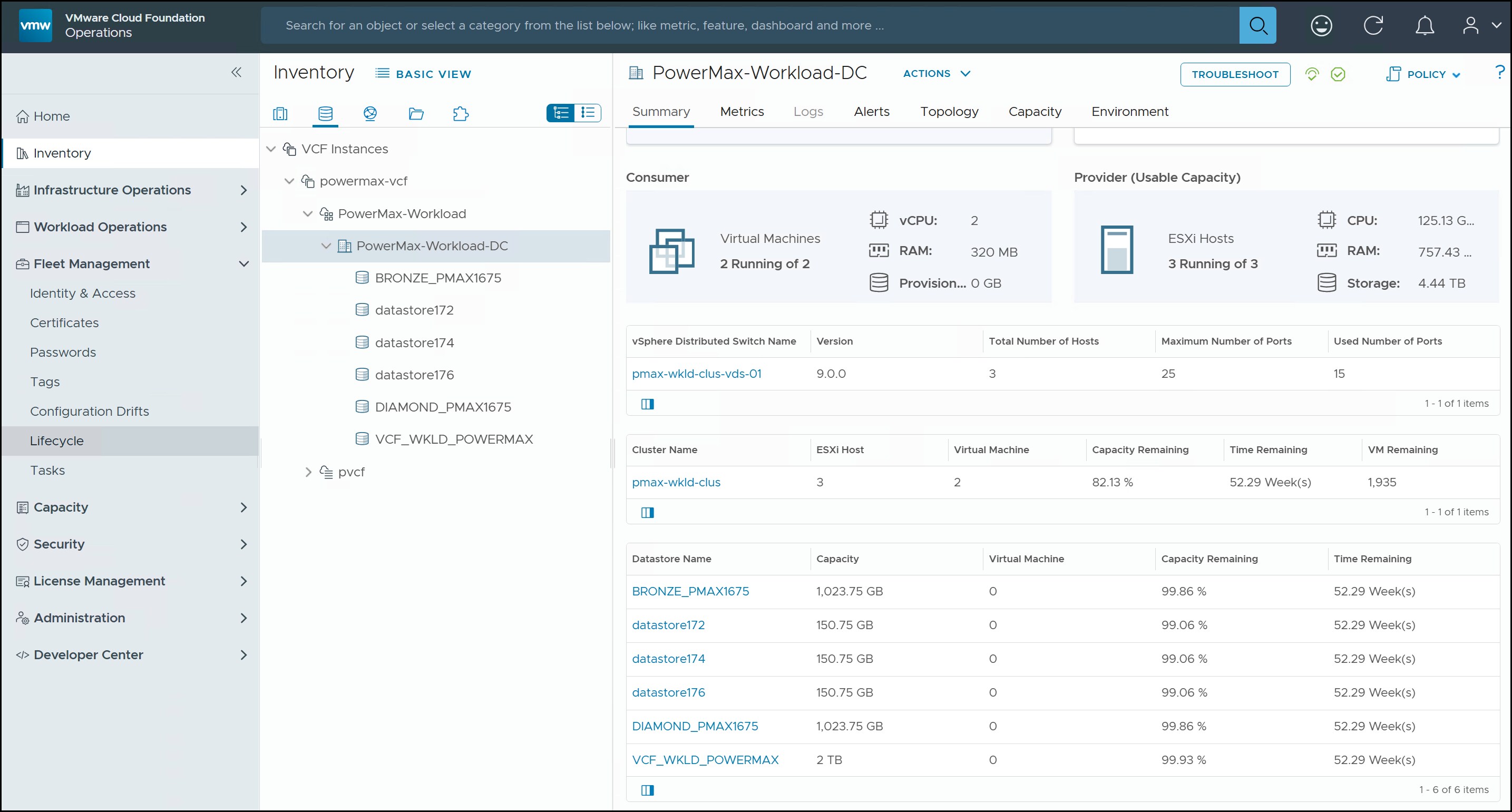
Task: Click the refresh icon in header
Action: tap(1373, 25)
